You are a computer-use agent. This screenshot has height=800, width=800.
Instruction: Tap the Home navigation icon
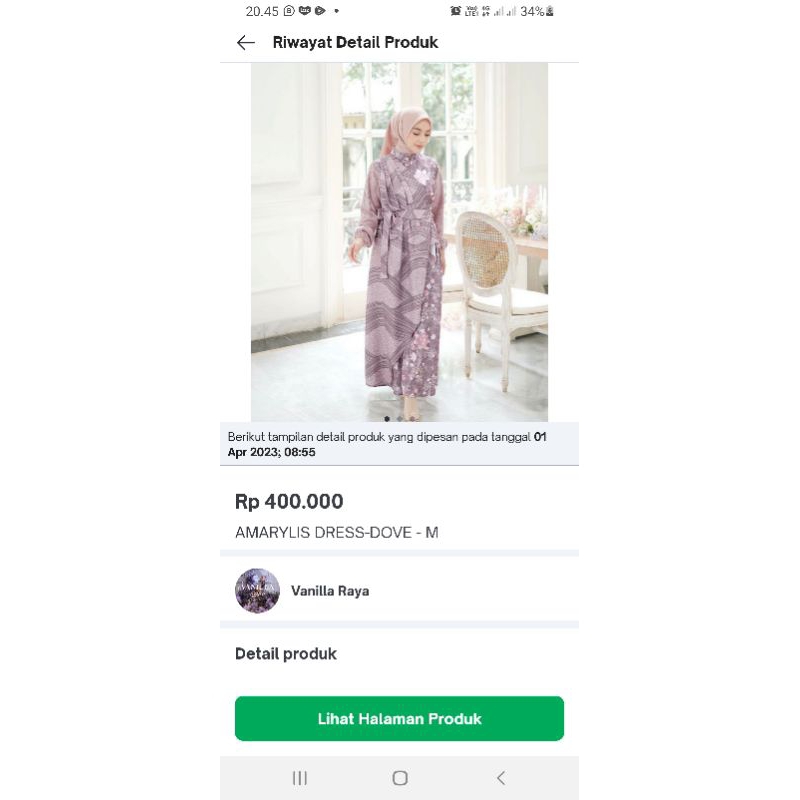[x=400, y=777]
